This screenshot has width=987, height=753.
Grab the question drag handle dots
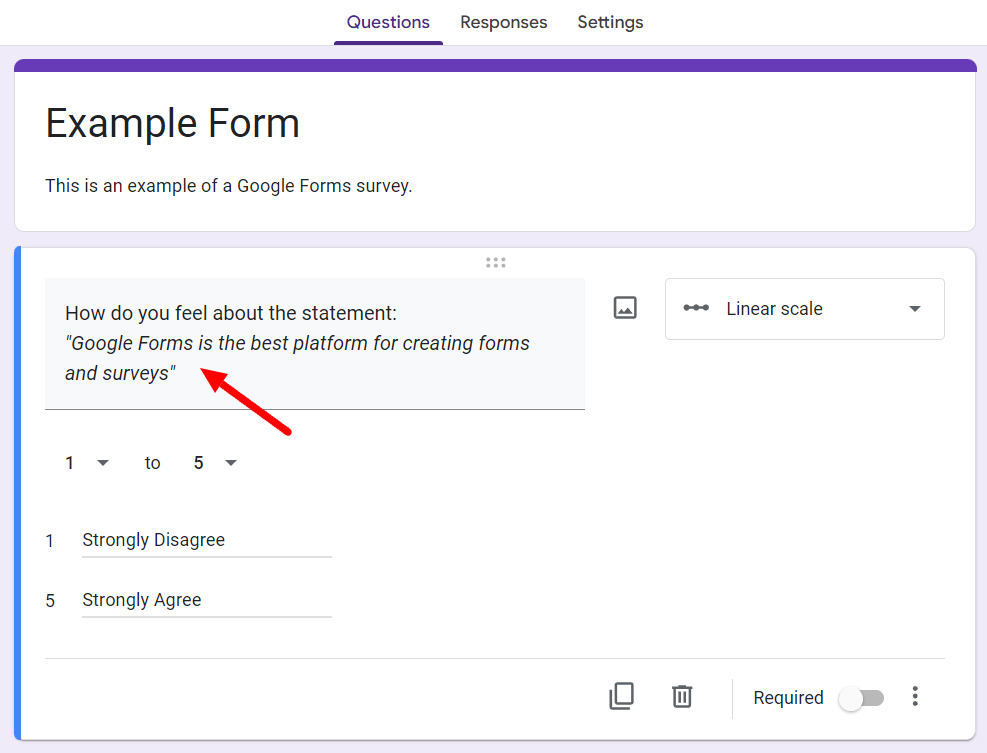[495, 263]
